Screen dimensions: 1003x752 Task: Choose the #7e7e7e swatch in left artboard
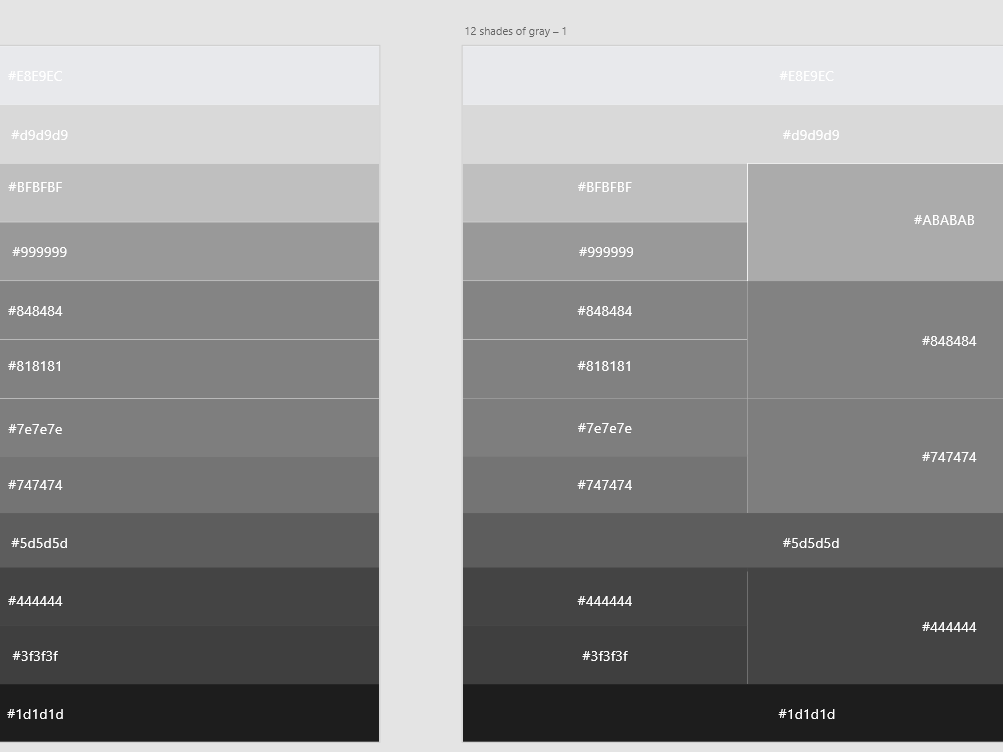190,428
